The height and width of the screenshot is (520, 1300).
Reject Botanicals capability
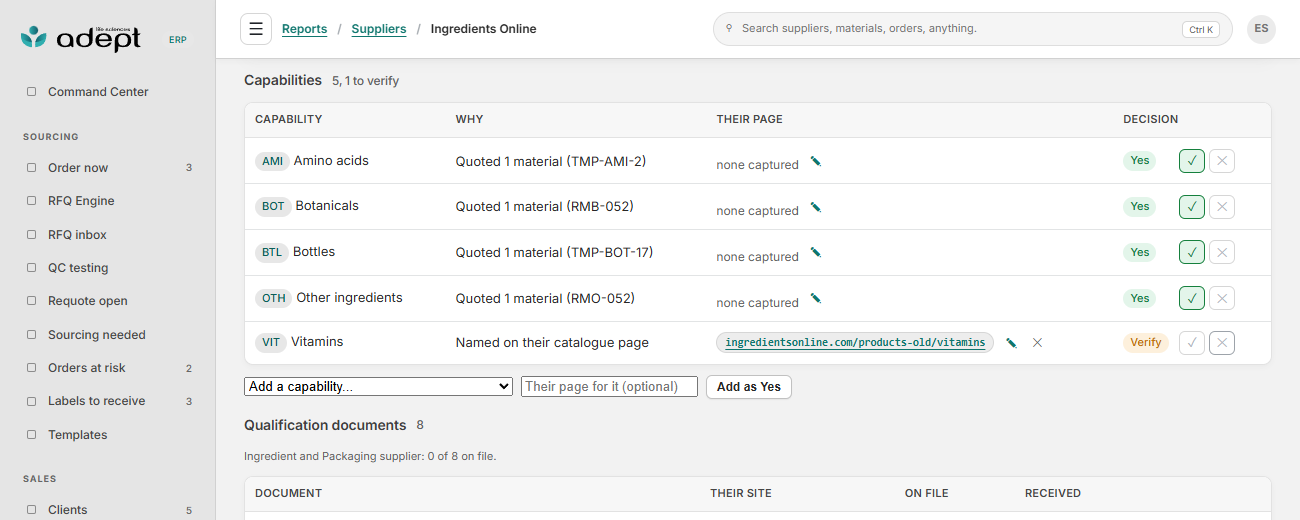tap(1222, 207)
